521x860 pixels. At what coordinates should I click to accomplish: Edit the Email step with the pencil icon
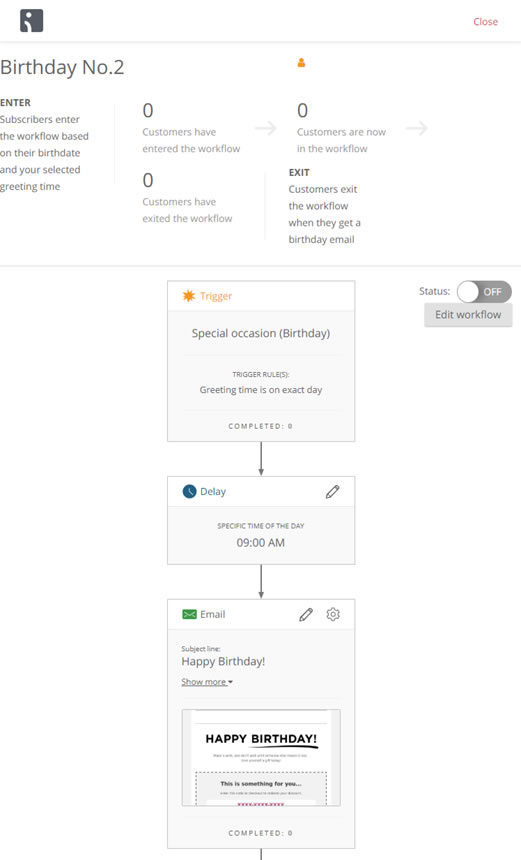click(306, 614)
